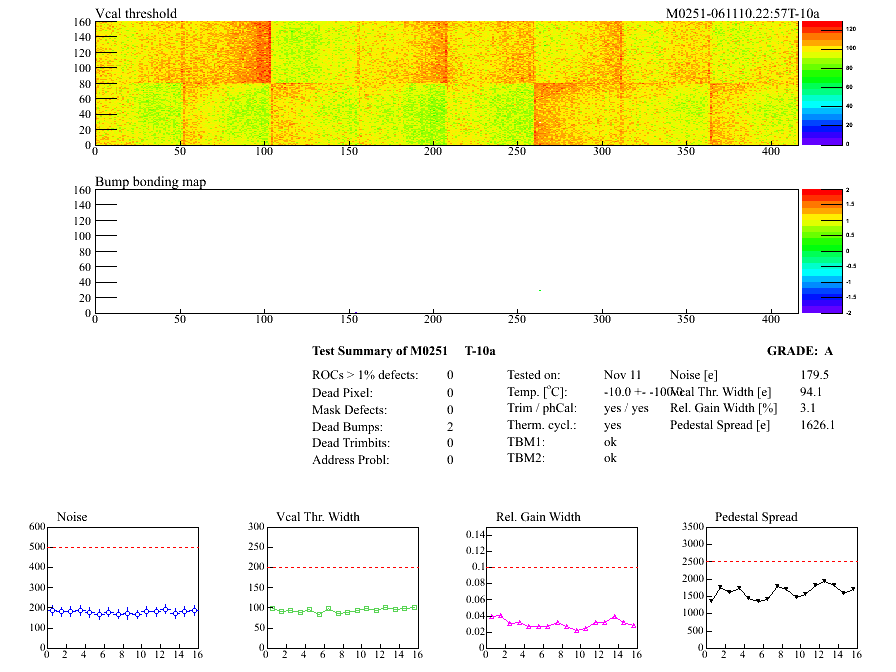896x672 pixels.
Task: Click the dashed limit line in Noise chart
Action: pyautogui.click(x=122, y=547)
